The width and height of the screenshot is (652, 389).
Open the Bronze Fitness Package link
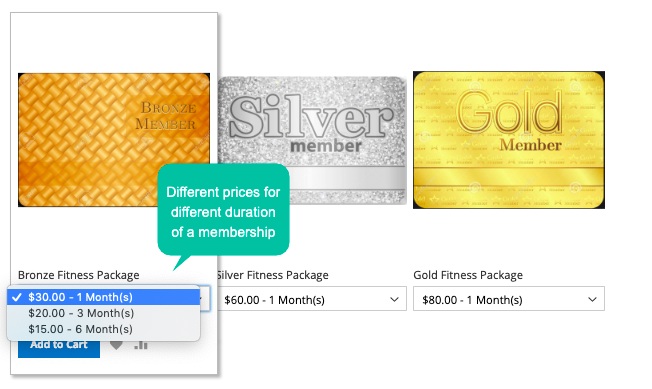pyautogui.click(x=79, y=275)
